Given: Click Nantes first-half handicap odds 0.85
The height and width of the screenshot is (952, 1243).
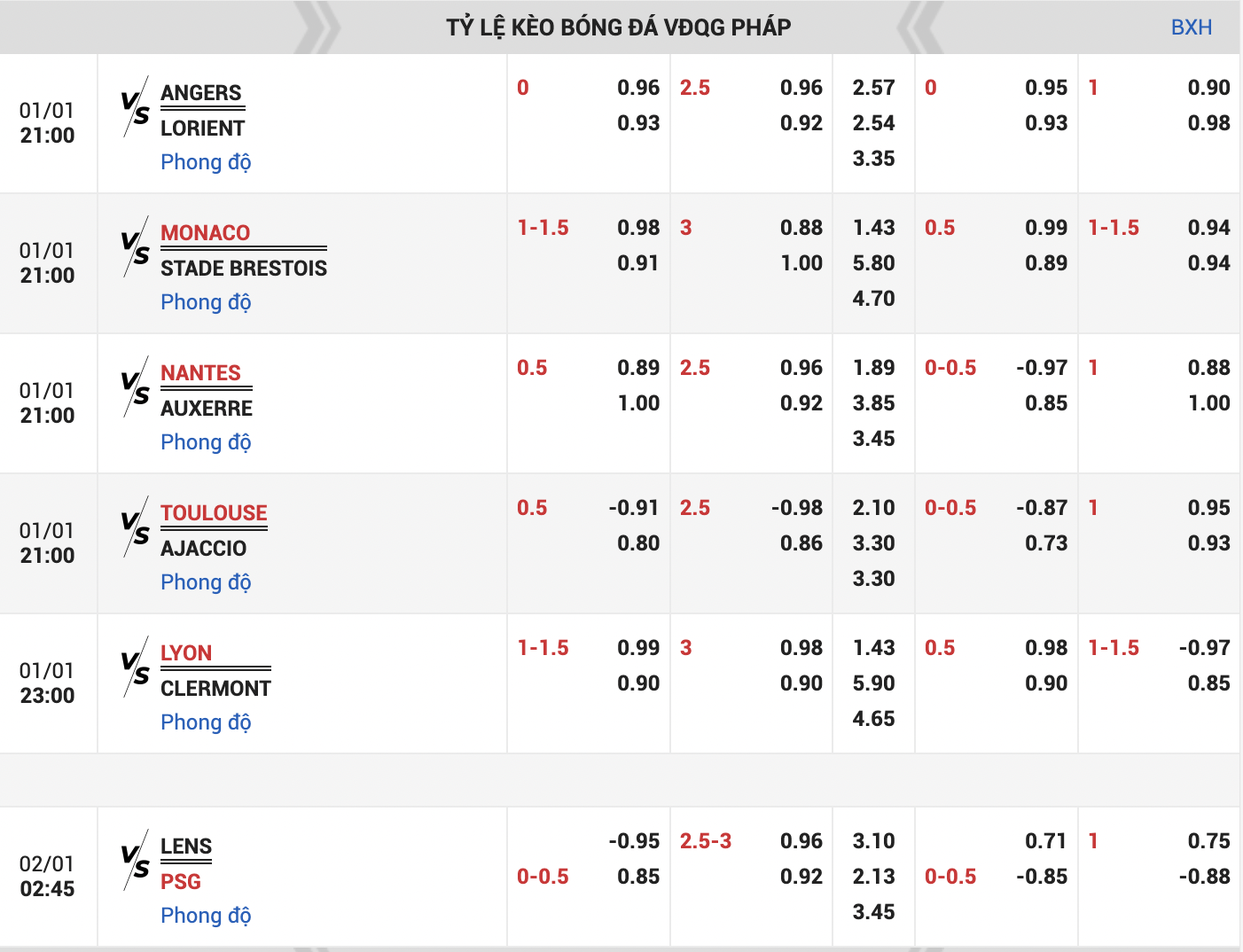Looking at the screenshot, I should [x=1046, y=403].
